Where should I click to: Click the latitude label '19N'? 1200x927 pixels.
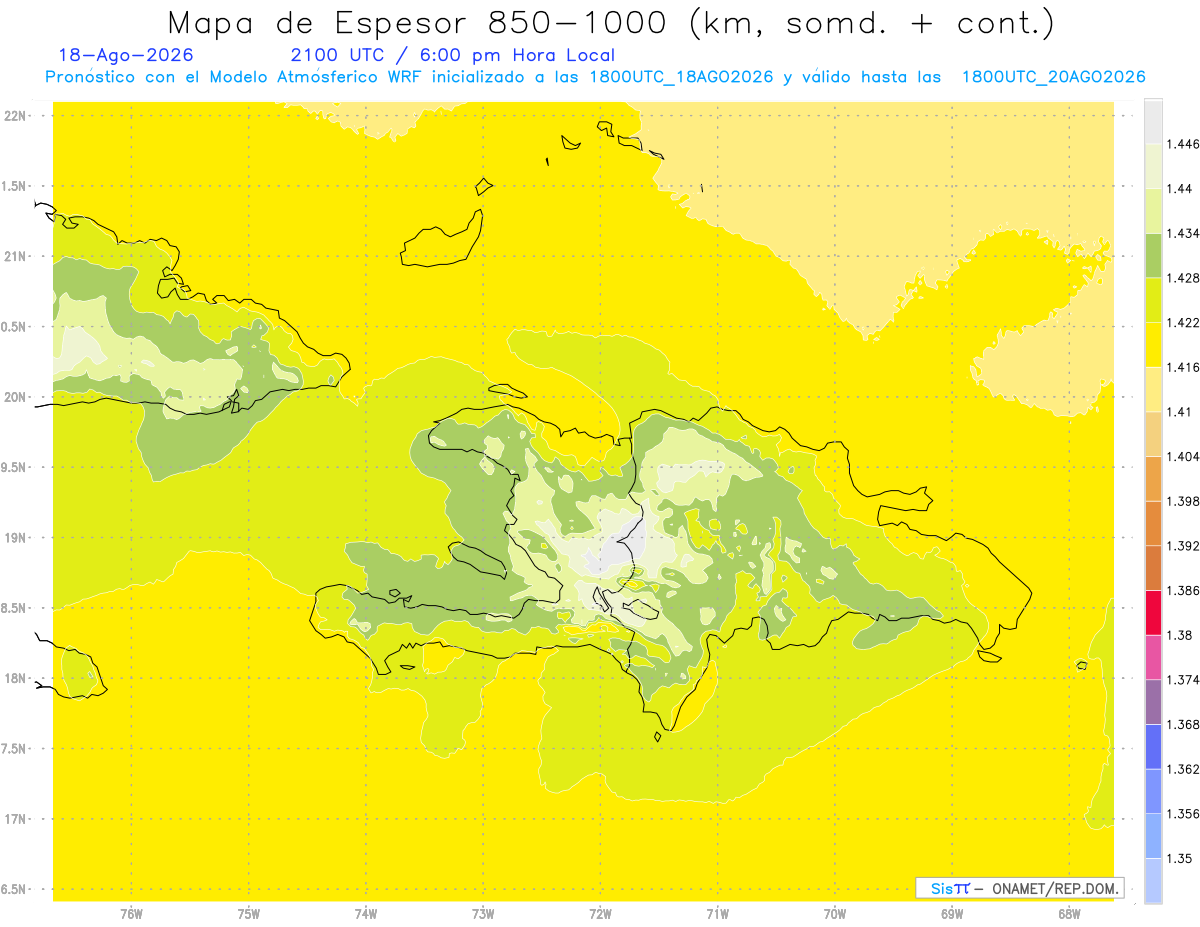(17, 538)
